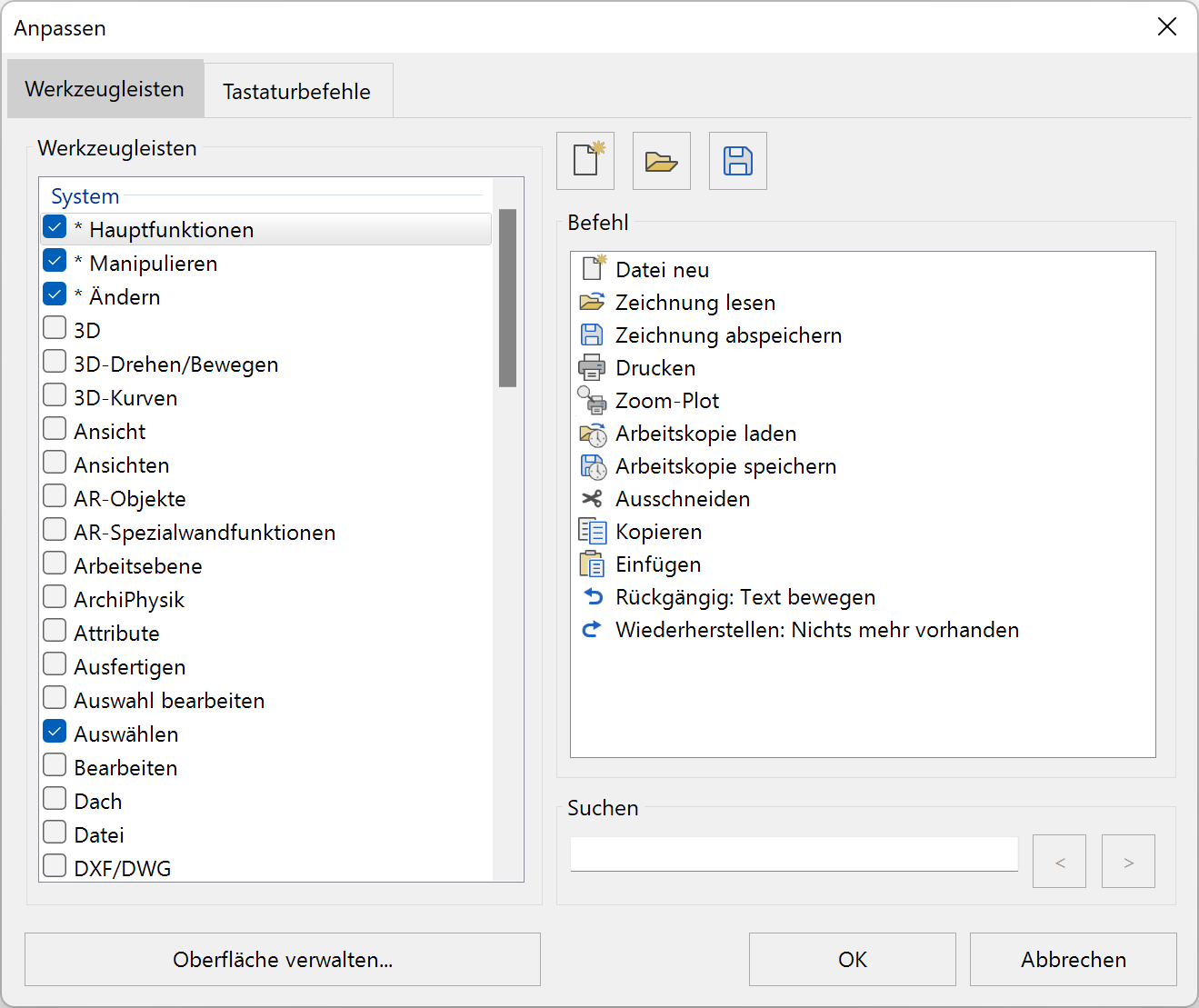This screenshot has width=1199, height=1008.
Task: Select the Arbeitskopie speichern command
Action: click(725, 465)
